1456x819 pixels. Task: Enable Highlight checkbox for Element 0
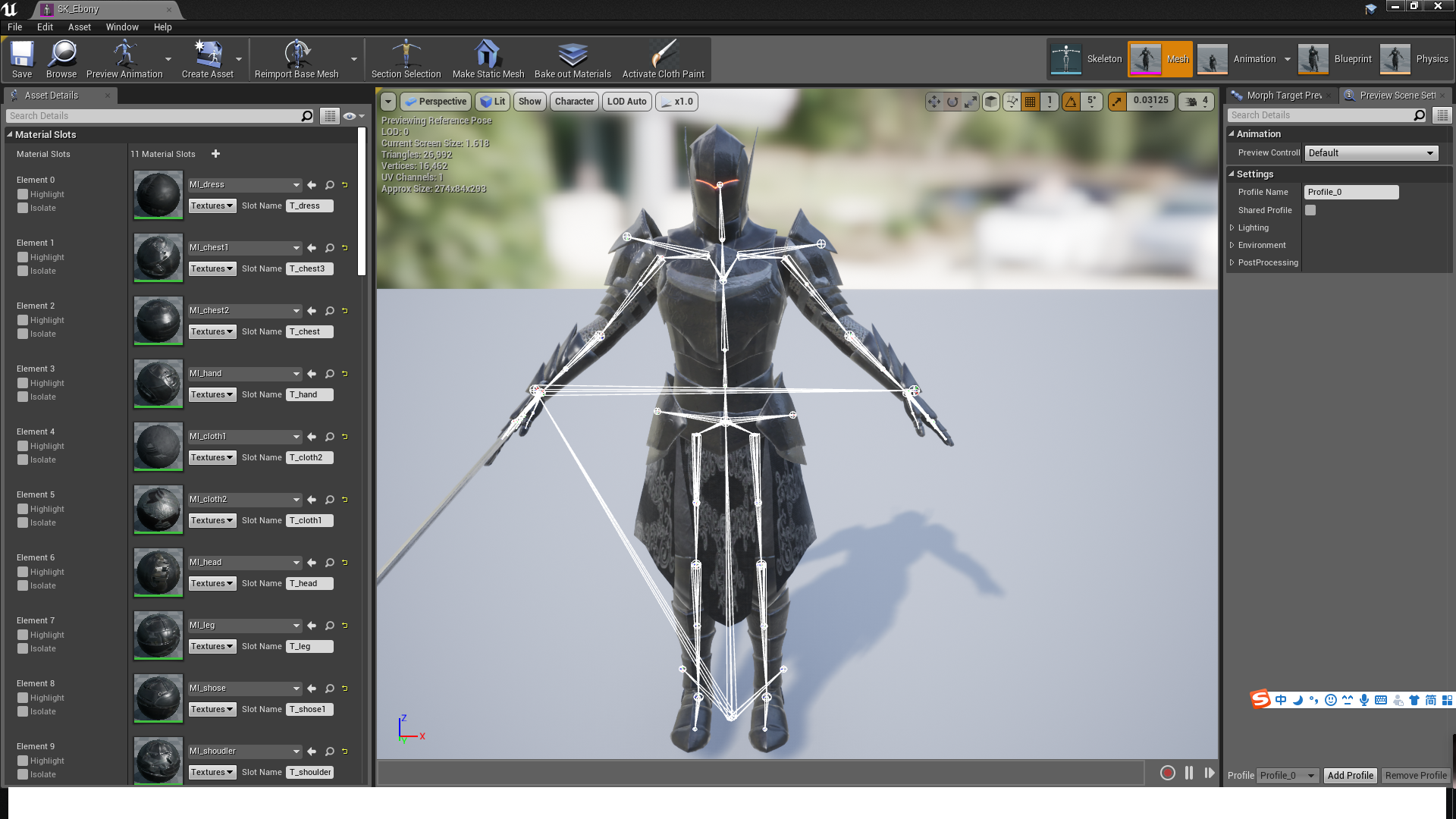23,194
